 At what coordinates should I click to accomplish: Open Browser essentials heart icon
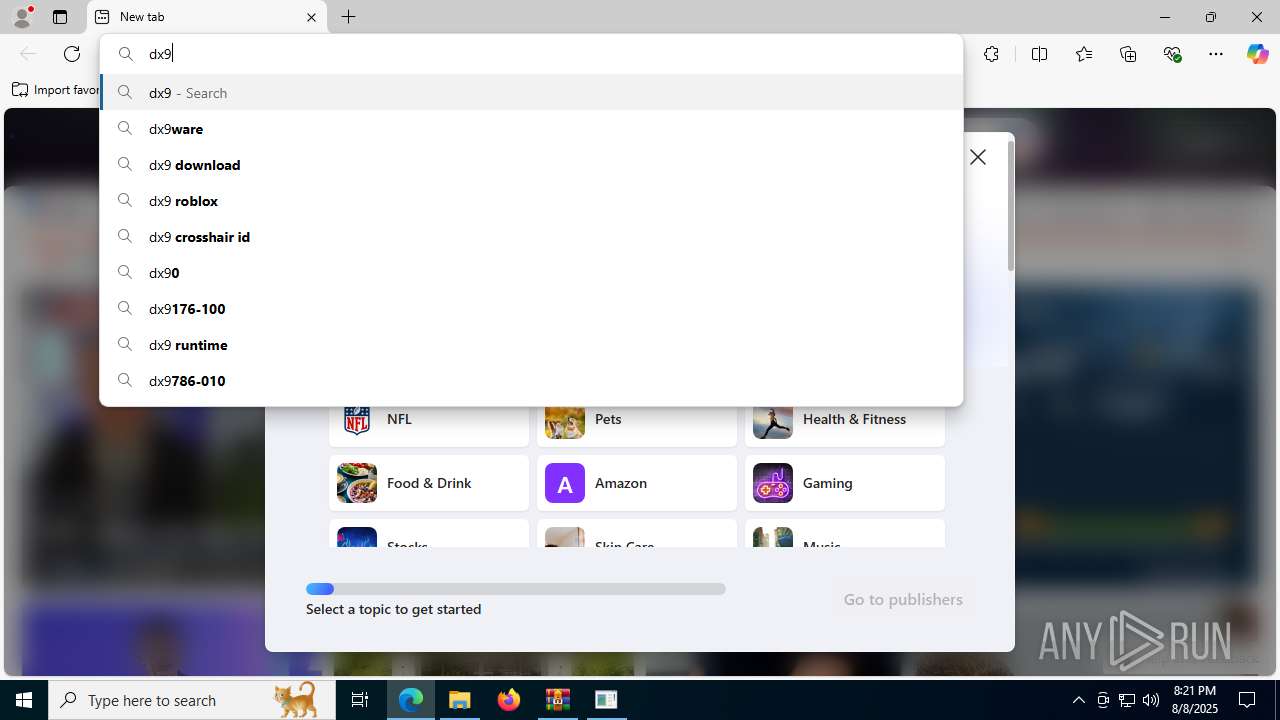click(1172, 54)
